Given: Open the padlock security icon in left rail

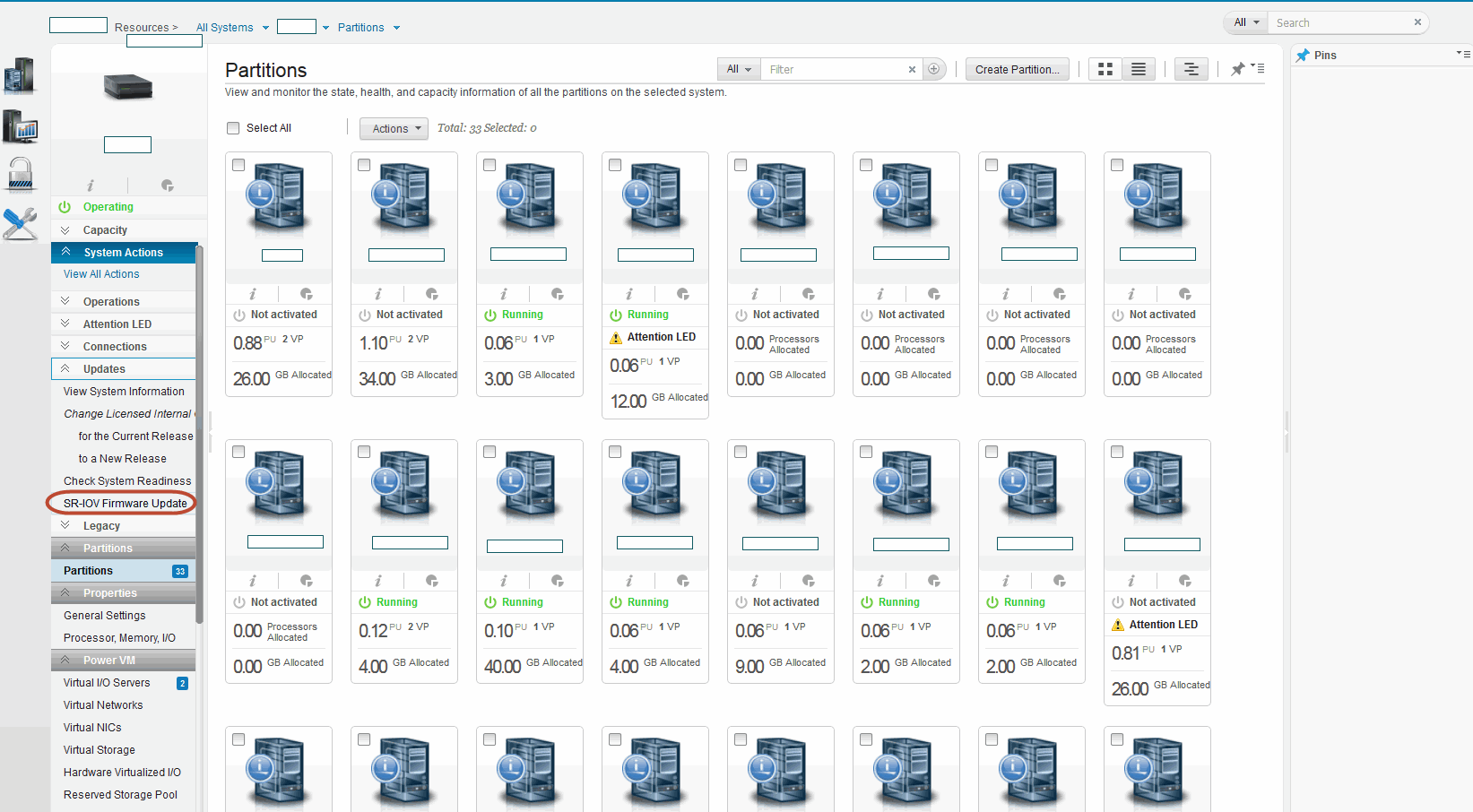Looking at the screenshot, I should pos(20,175).
